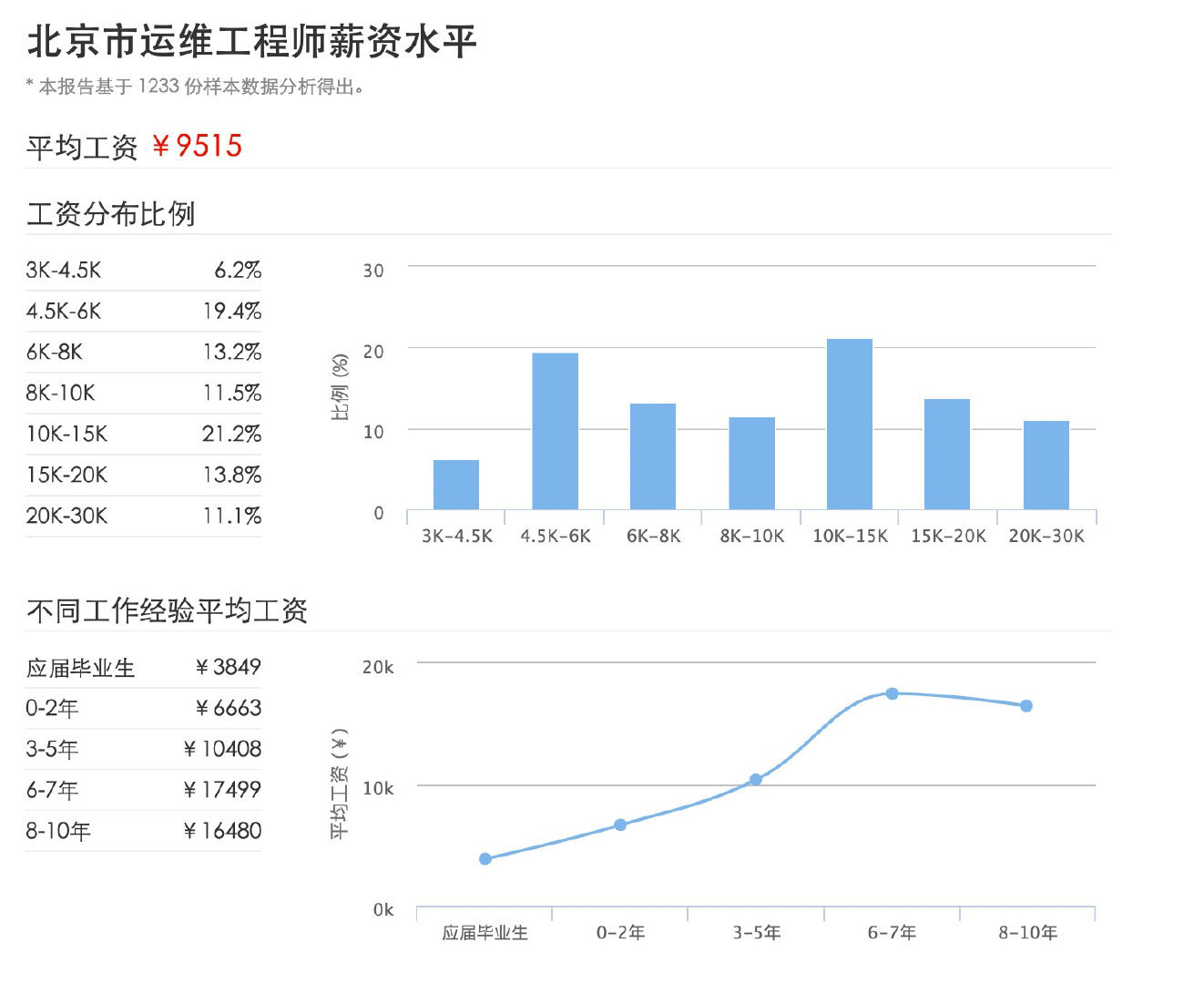Click the red ¥9515 average salary figure
The height and width of the screenshot is (984, 1204).
pos(197,146)
